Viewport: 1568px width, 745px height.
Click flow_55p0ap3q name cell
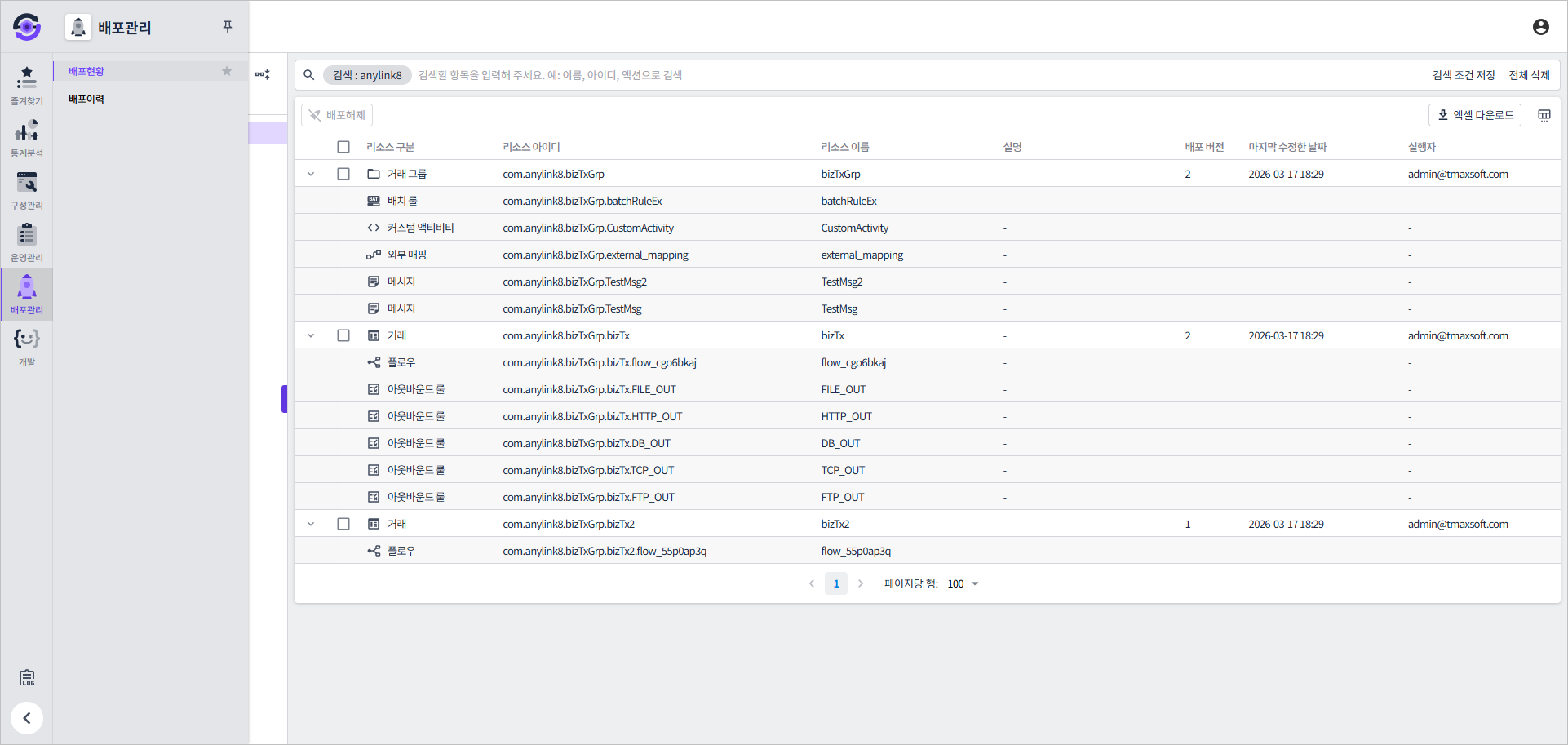(x=856, y=551)
